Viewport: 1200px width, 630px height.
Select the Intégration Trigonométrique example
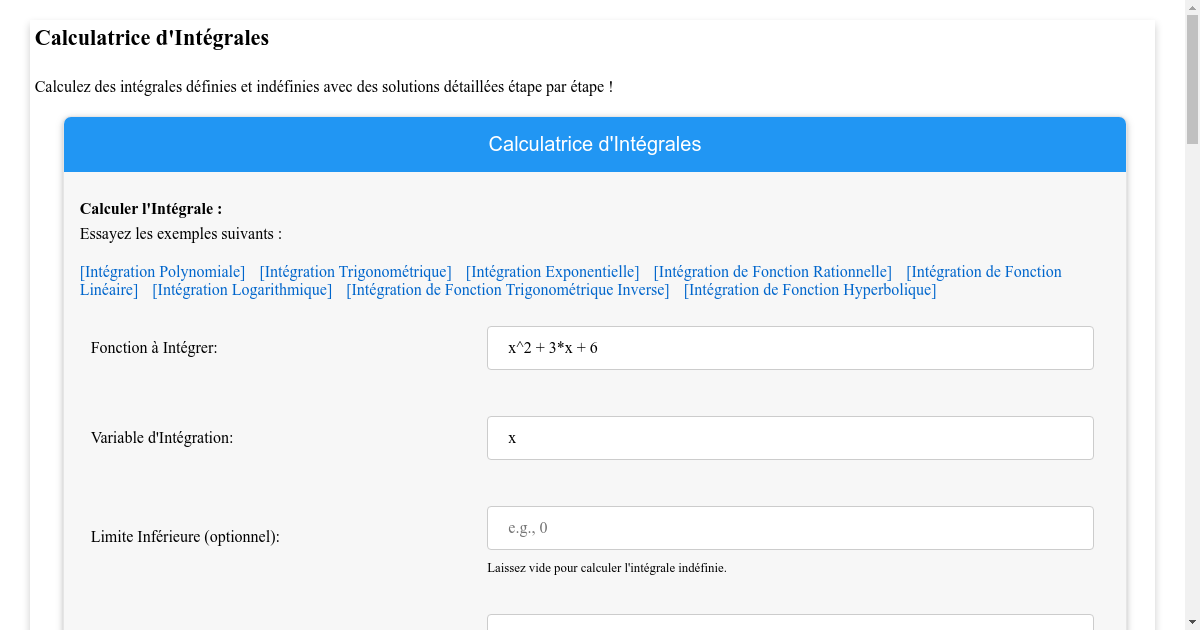coord(355,271)
